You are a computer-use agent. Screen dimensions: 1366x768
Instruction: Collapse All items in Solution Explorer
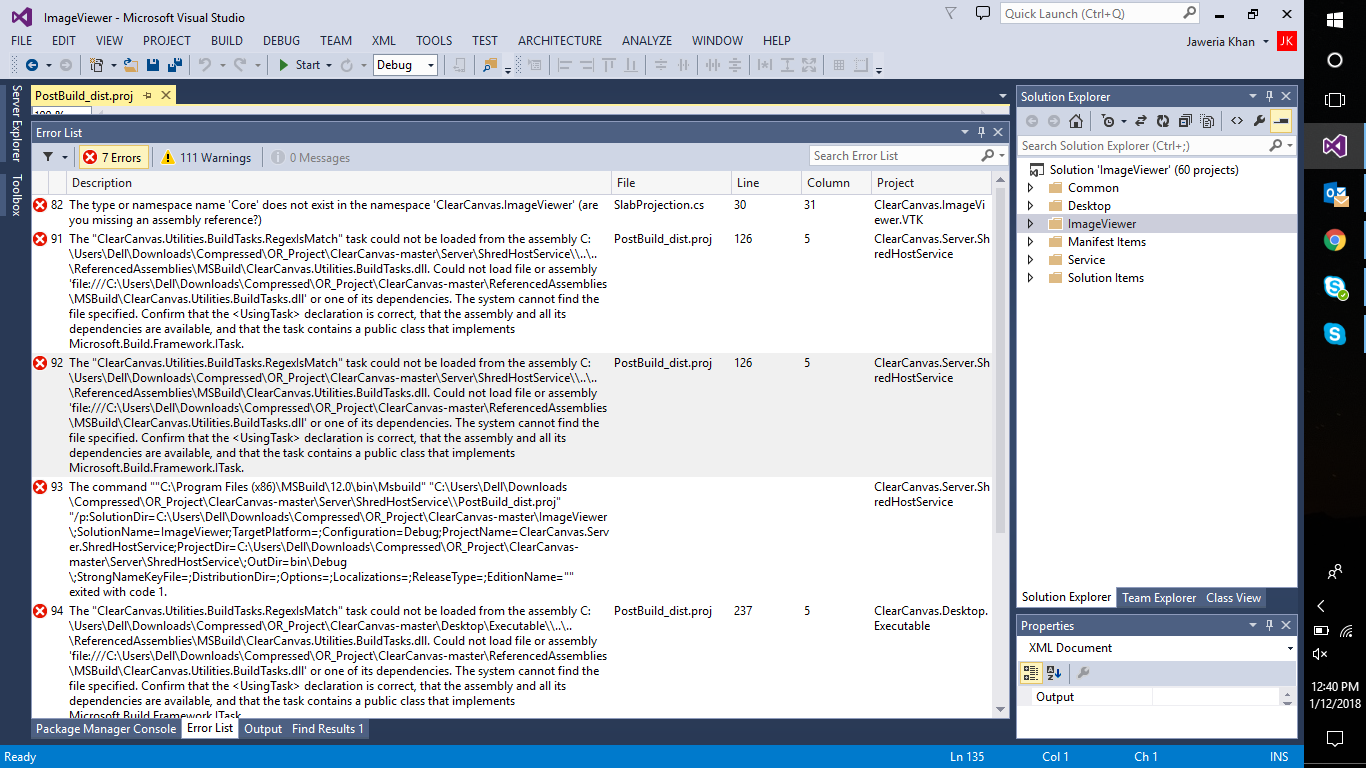(x=1186, y=120)
